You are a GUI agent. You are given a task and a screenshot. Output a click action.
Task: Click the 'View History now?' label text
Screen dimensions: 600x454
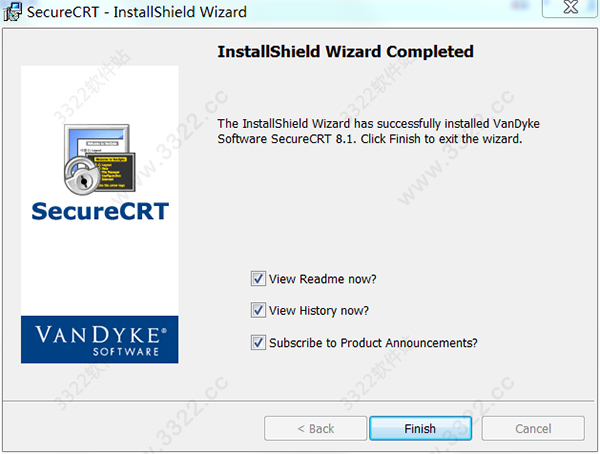point(319,310)
